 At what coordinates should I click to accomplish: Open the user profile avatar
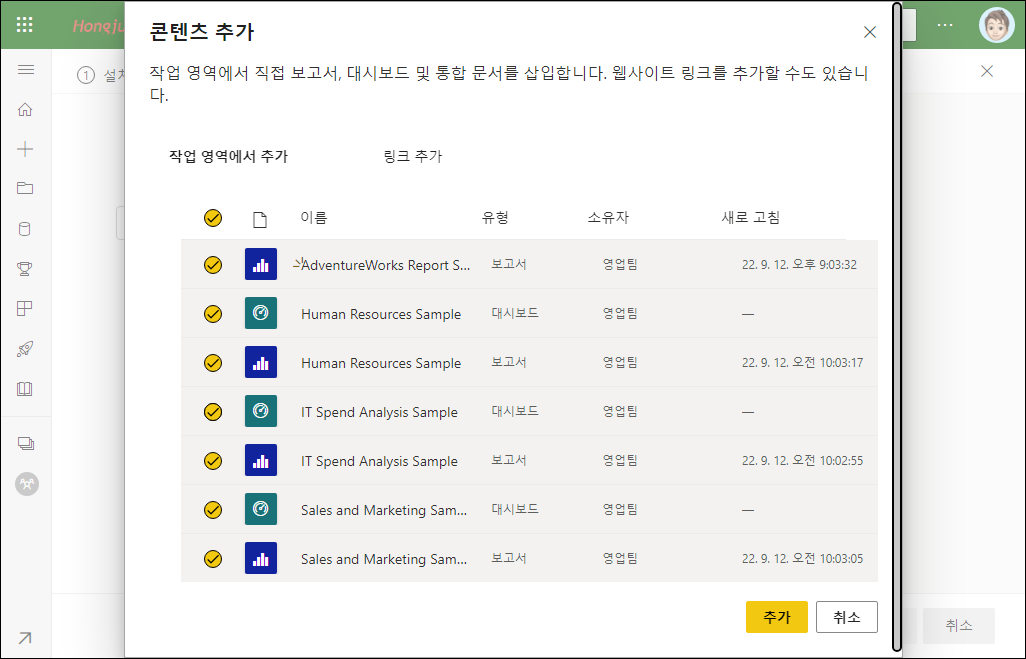tap(996, 25)
